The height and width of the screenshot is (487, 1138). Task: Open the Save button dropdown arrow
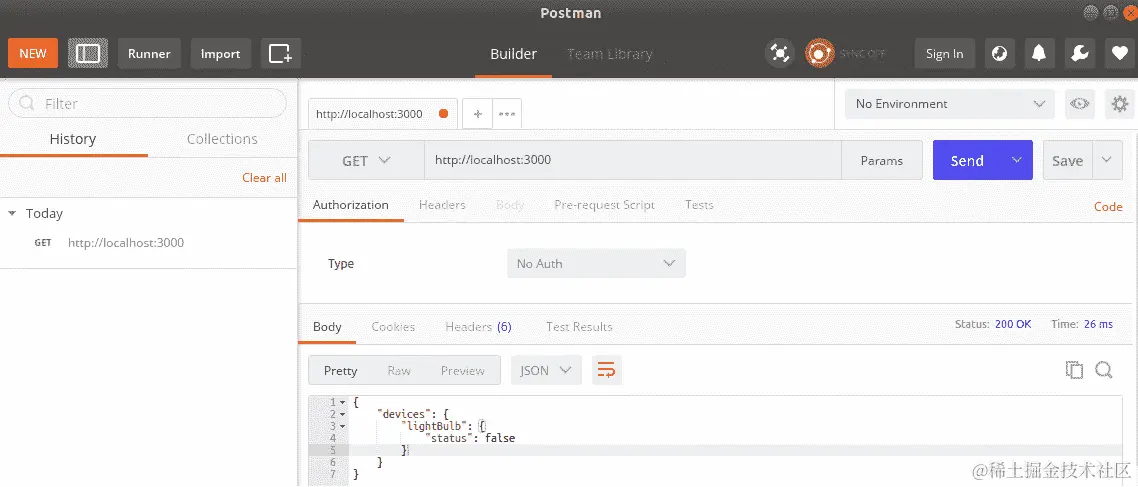tap(1107, 160)
